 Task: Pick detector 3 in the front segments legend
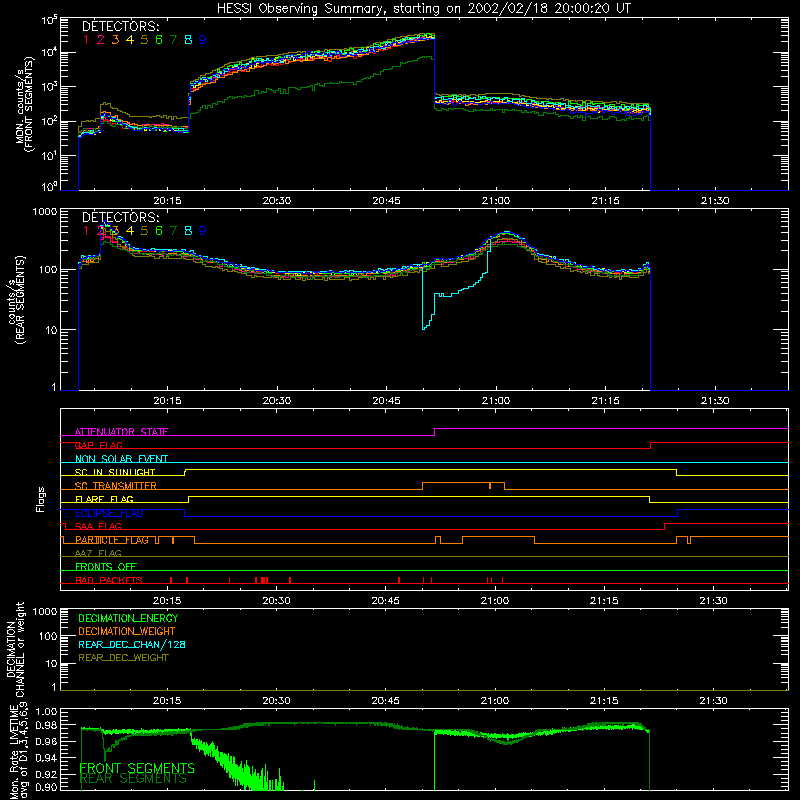pos(115,40)
